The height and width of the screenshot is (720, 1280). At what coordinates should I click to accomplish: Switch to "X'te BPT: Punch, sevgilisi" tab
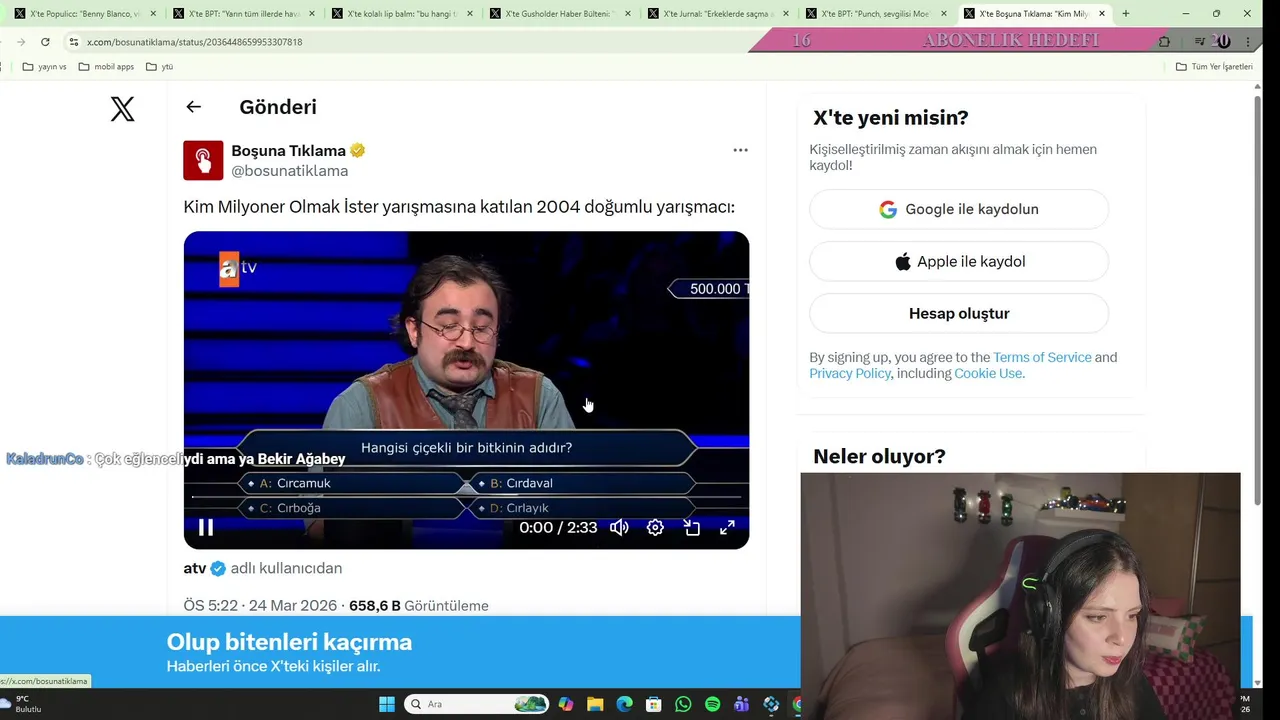[x=877, y=14]
